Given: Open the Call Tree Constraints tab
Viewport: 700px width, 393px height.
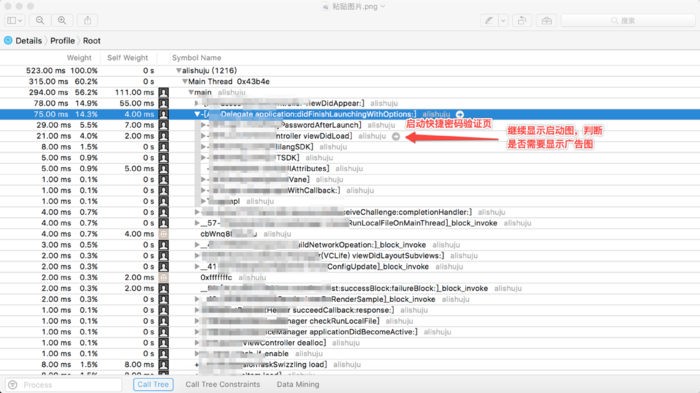Looking at the screenshot, I should coord(222,385).
